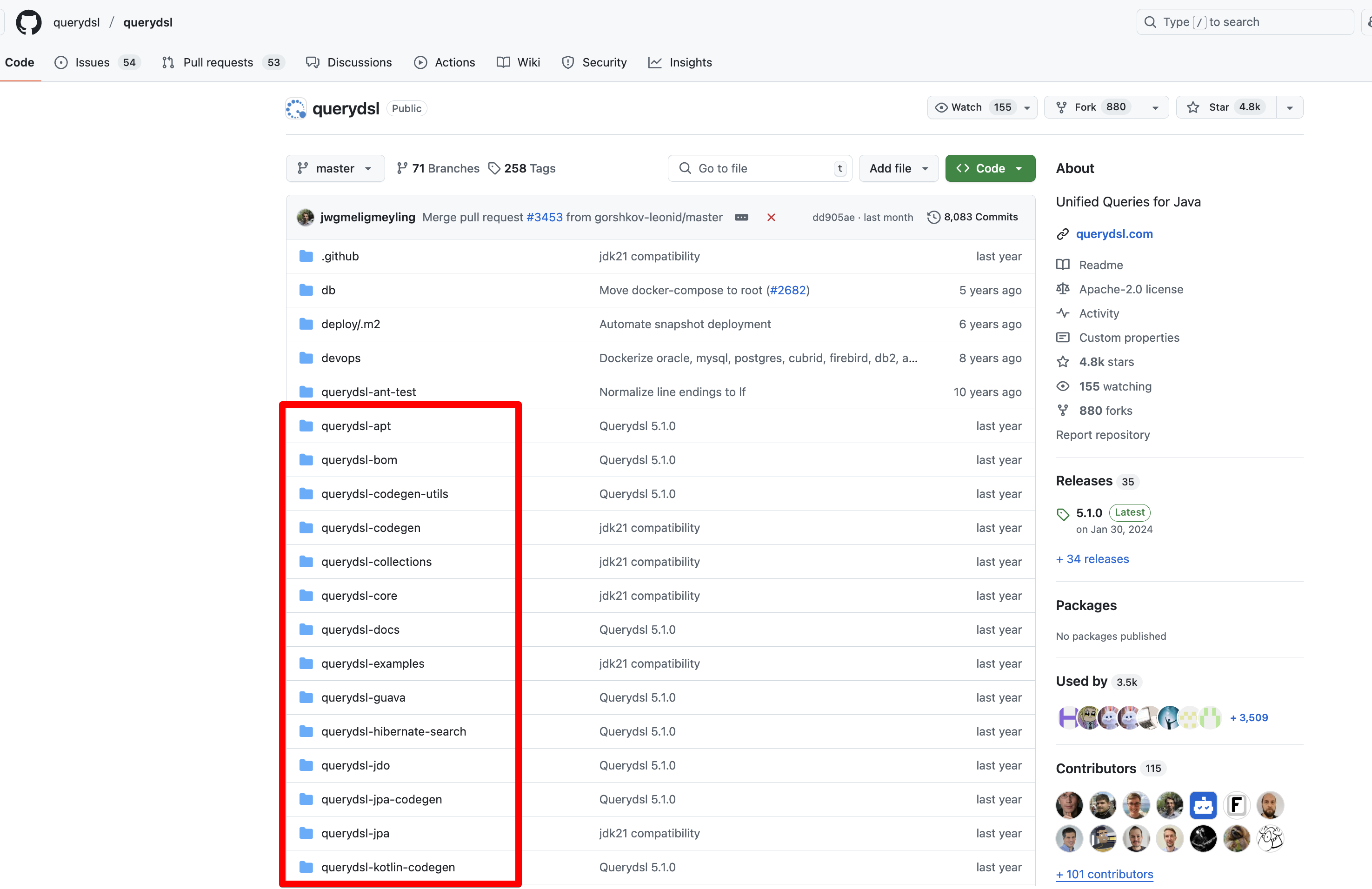Click the 71 Branches link
The image size is (1372, 889).
438,168
